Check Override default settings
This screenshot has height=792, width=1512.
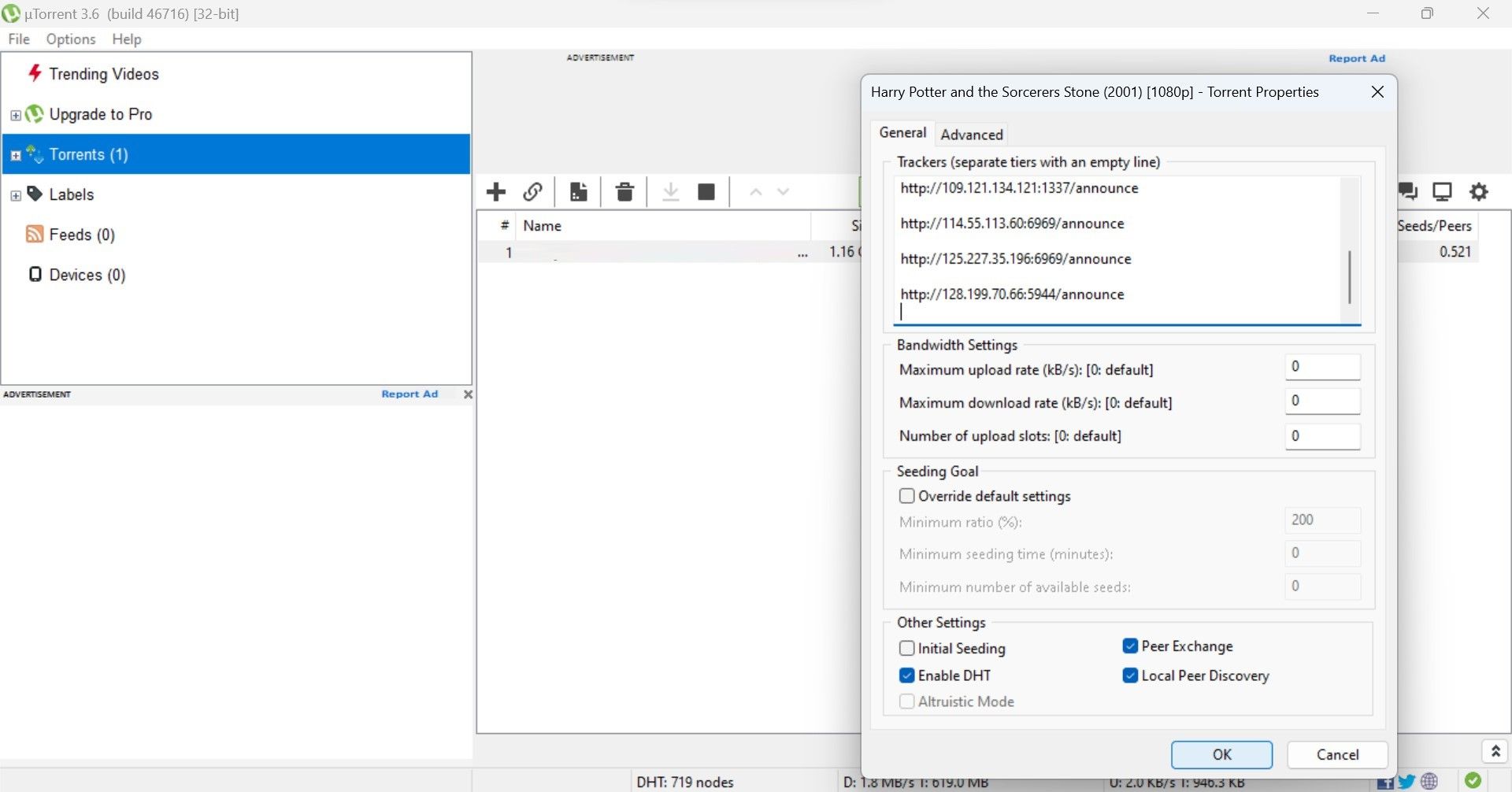906,496
